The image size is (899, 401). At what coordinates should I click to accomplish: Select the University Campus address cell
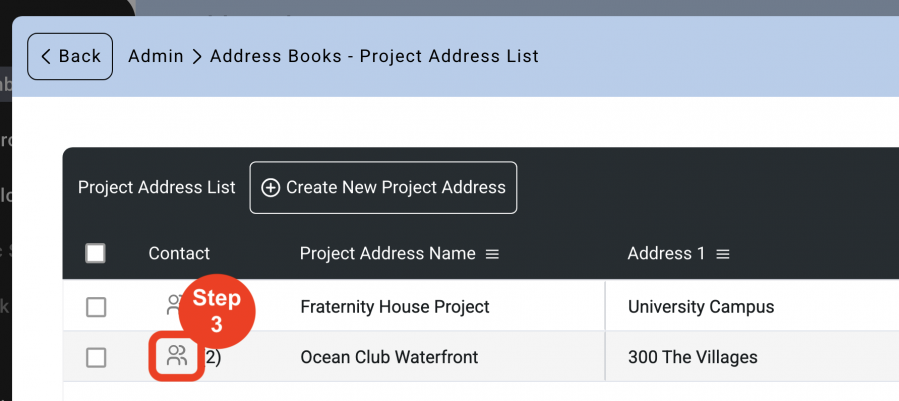(701, 307)
